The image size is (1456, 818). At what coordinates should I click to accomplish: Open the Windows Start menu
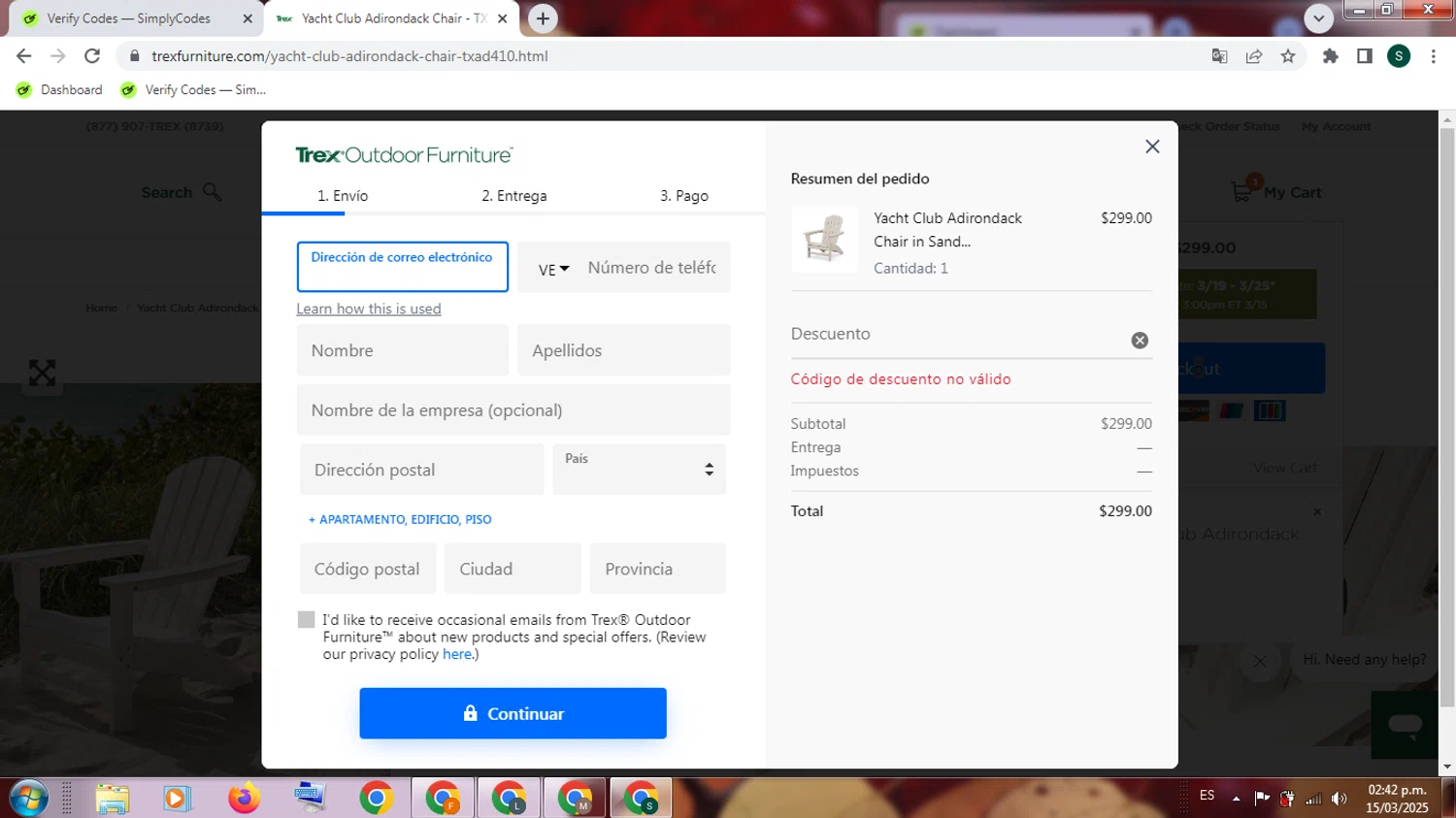point(29,799)
